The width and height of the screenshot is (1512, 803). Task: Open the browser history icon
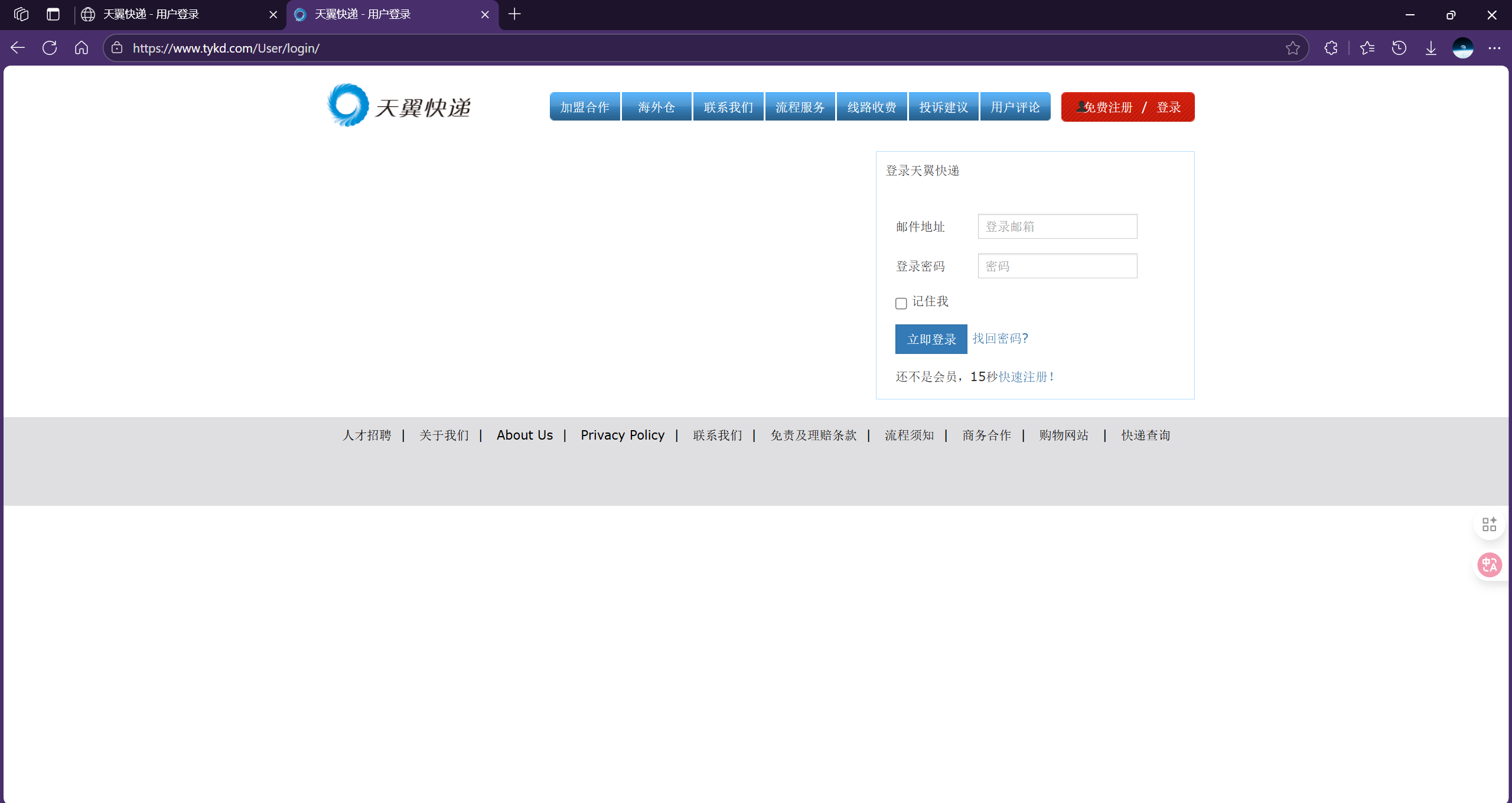click(x=1399, y=48)
